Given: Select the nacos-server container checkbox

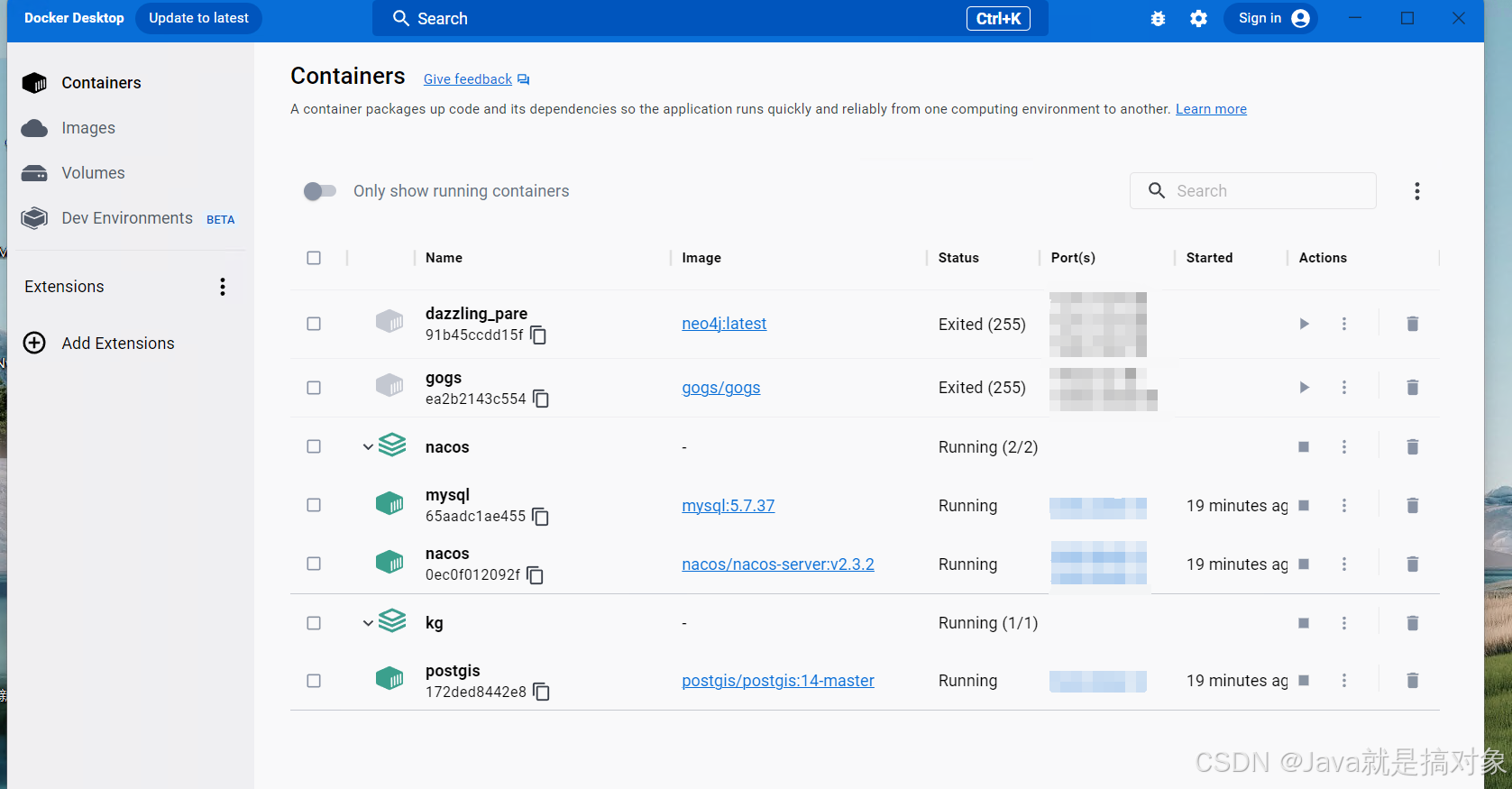Looking at the screenshot, I should pyautogui.click(x=314, y=564).
